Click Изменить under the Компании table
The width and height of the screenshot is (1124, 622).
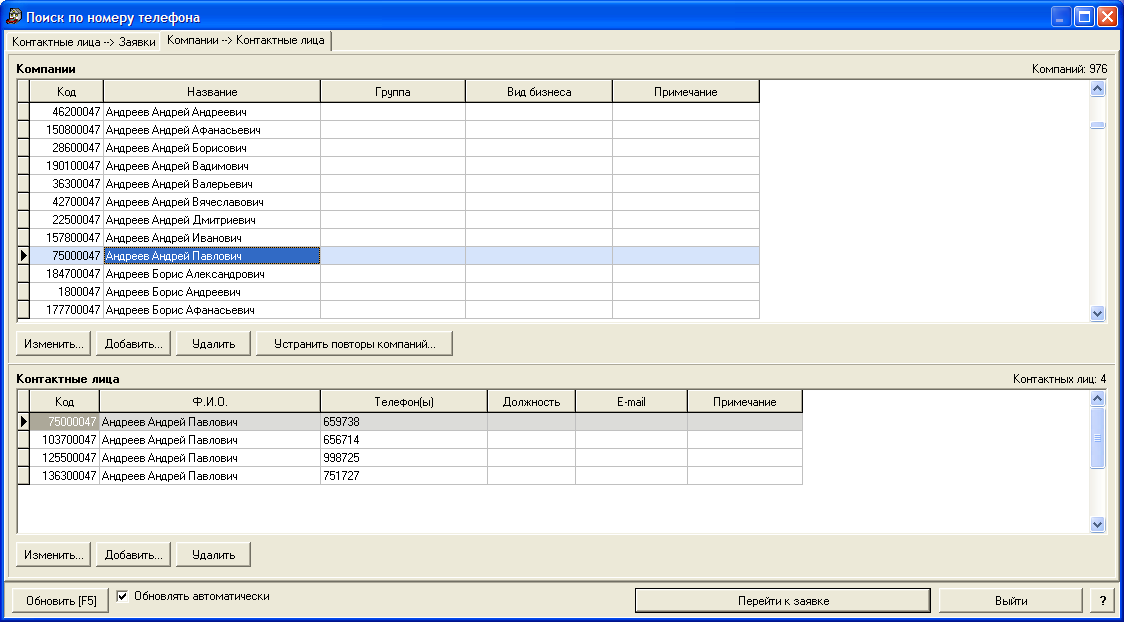54,343
